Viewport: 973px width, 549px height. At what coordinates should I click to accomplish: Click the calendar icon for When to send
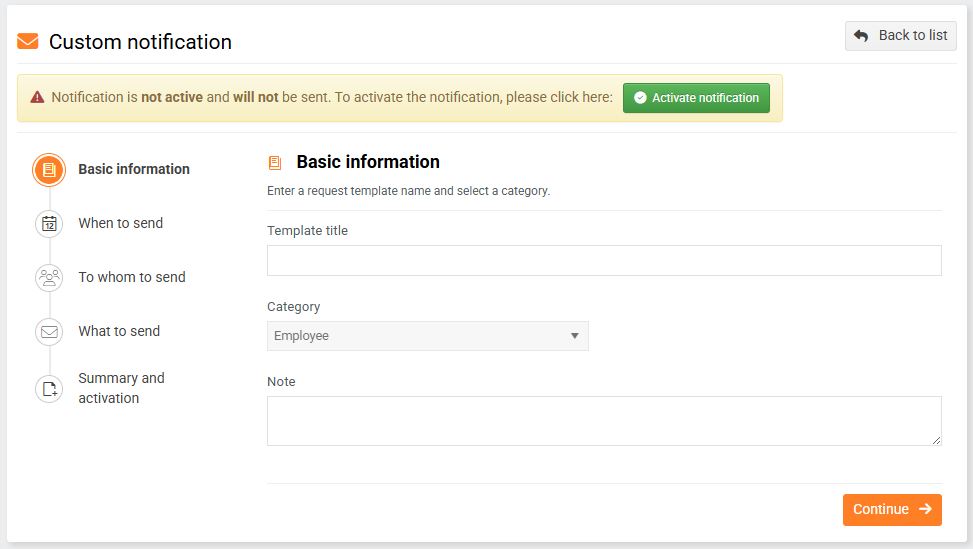[49, 224]
